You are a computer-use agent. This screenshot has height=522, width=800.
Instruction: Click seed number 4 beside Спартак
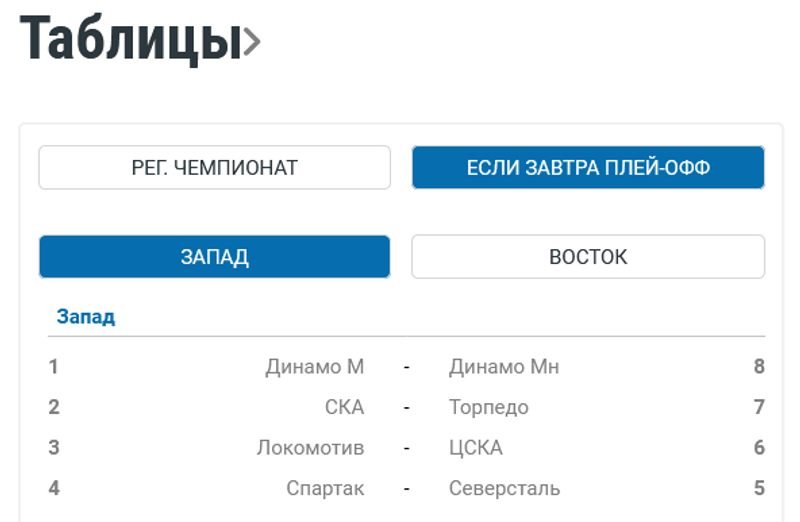tap(54, 489)
